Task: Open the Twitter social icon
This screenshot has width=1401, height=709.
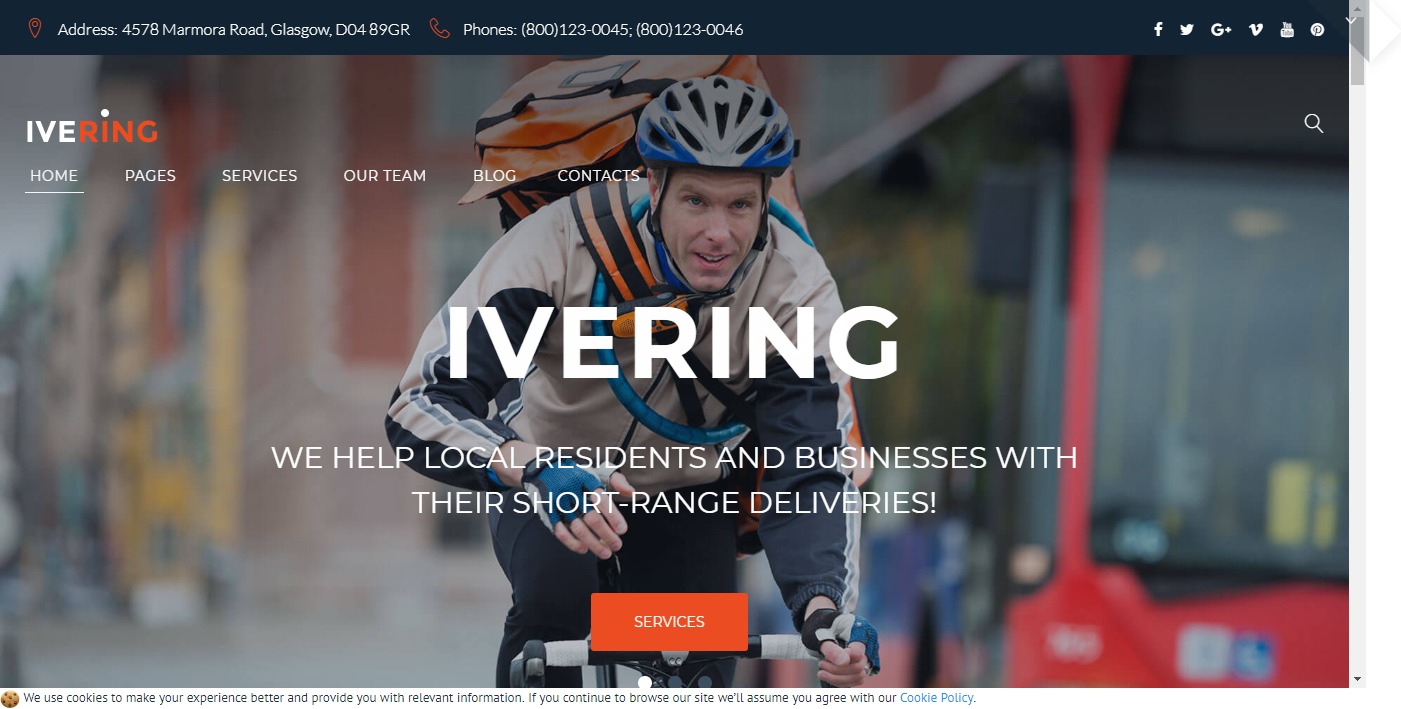Action: [x=1187, y=29]
